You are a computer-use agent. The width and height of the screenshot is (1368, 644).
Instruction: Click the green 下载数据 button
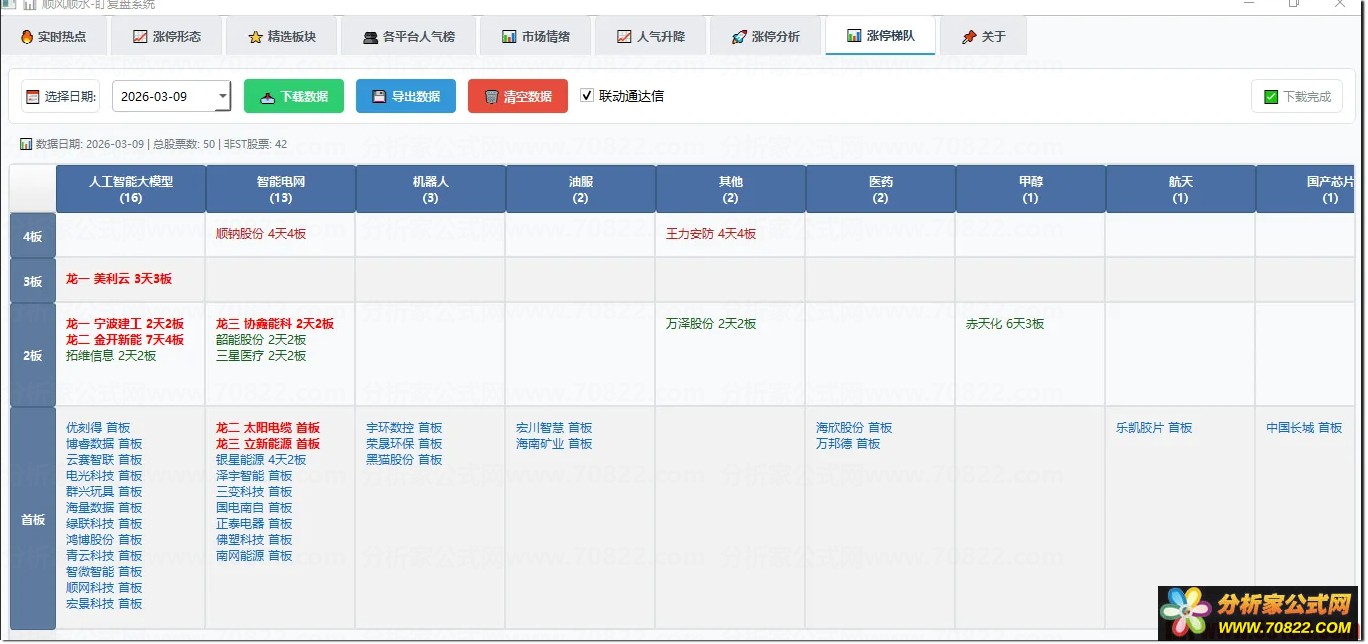[x=294, y=96]
